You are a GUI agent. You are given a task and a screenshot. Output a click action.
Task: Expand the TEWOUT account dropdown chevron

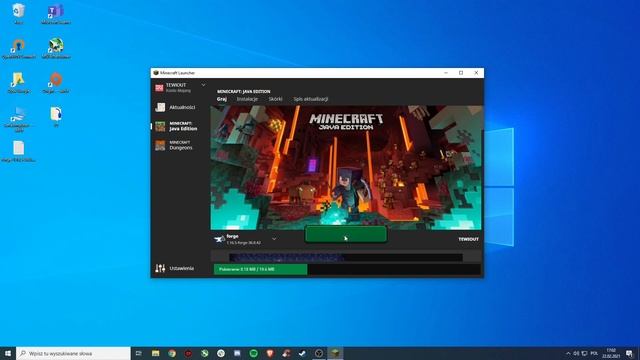203,85
